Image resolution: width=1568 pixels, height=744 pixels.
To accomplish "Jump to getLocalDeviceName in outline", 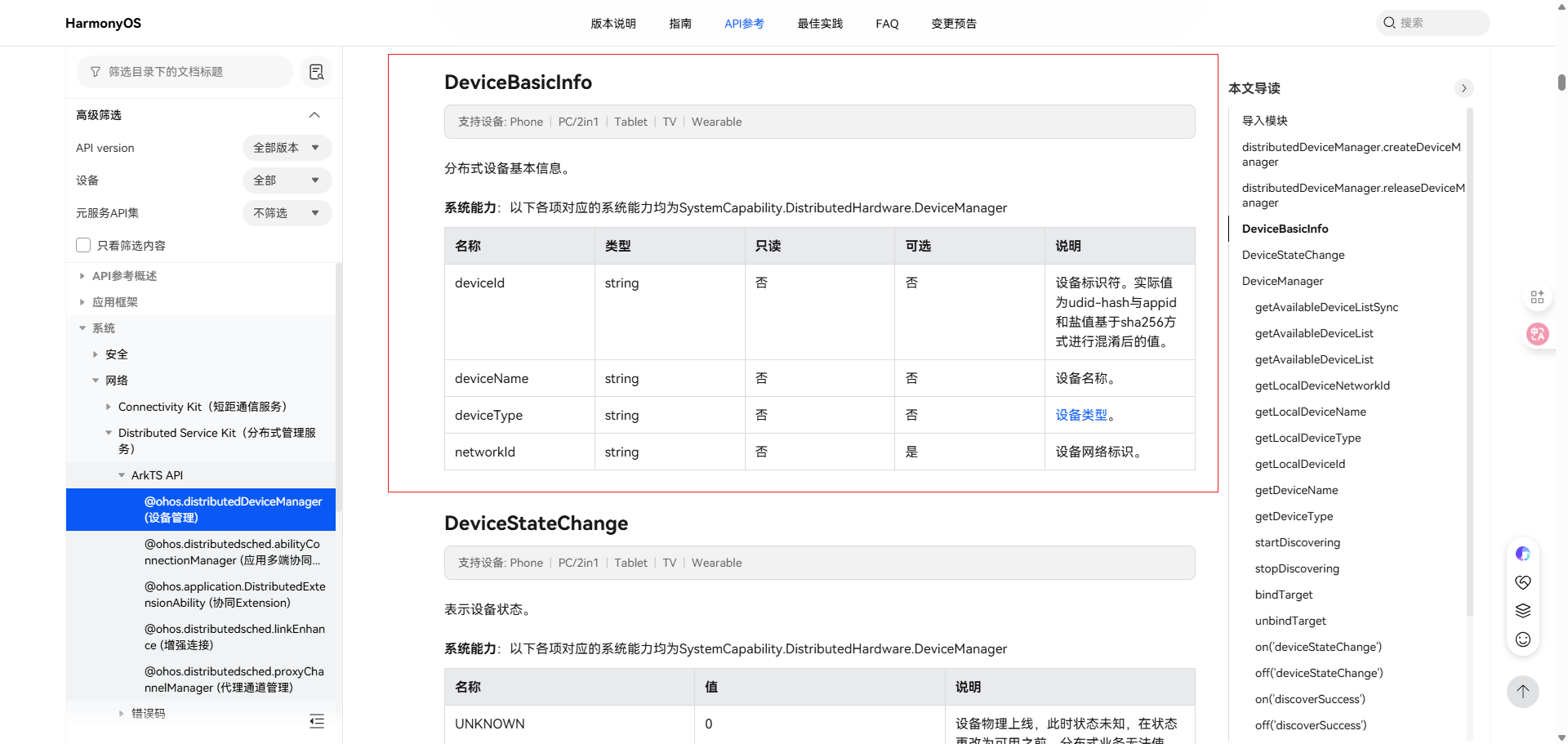I will [x=1310, y=412].
